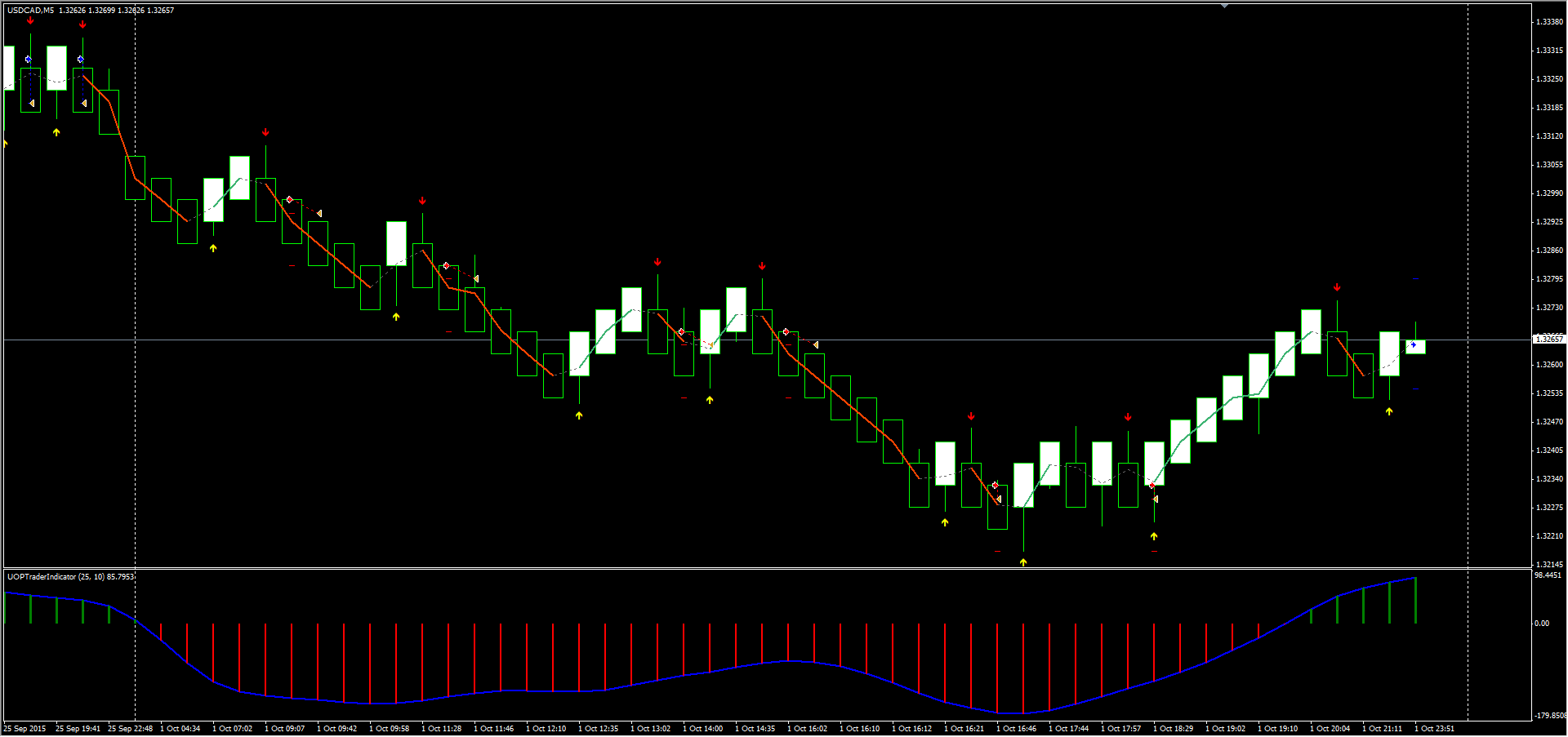Click time axis label 1 Oct 16:21

(x=964, y=729)
